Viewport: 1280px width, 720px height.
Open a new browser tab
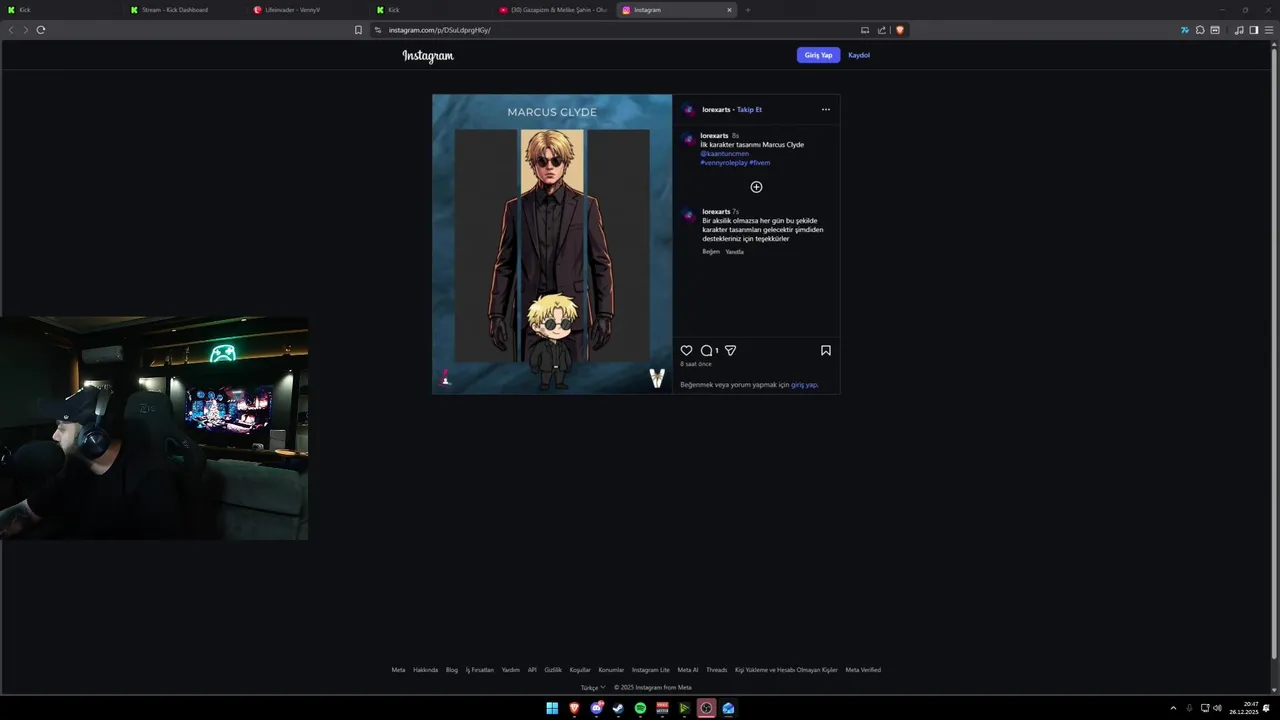pos(747,10)
